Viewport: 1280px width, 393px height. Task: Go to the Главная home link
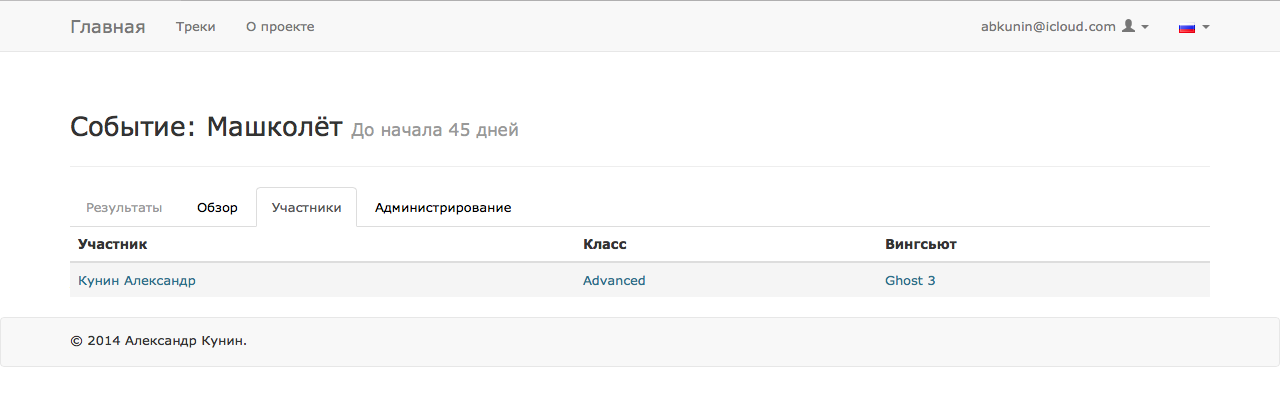pos(108,27)
